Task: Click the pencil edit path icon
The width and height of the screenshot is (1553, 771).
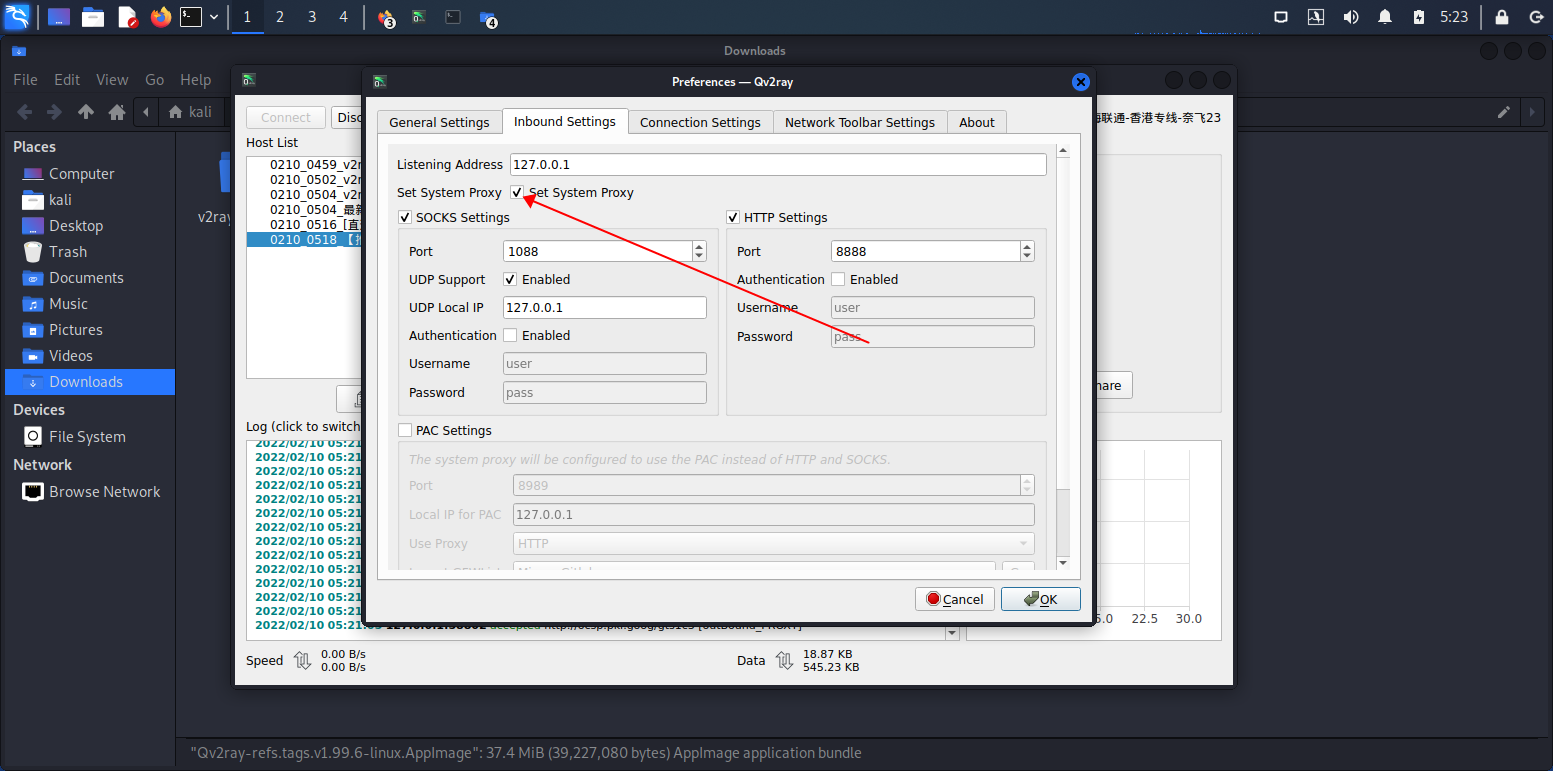Action: (1504, 112)
